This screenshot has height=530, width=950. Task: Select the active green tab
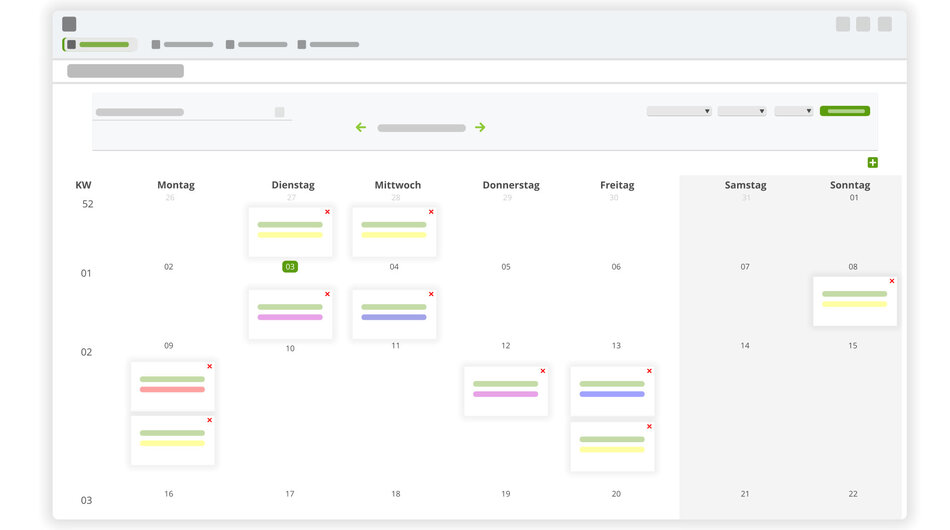pyautogui.click(x=99, y=44)
